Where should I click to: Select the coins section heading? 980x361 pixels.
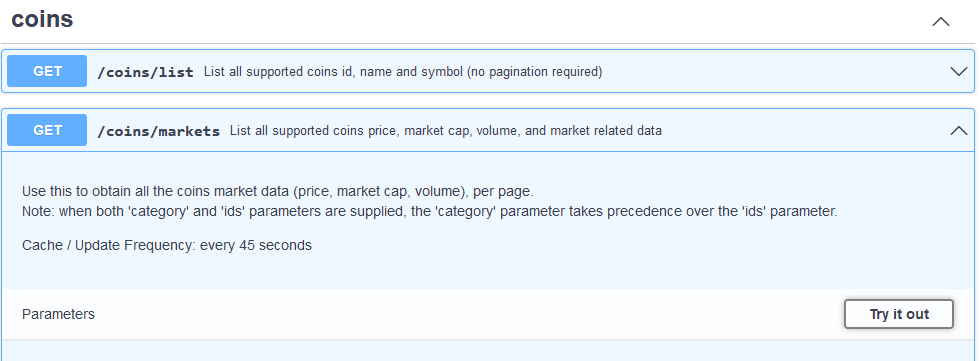[x=42, y=19]
